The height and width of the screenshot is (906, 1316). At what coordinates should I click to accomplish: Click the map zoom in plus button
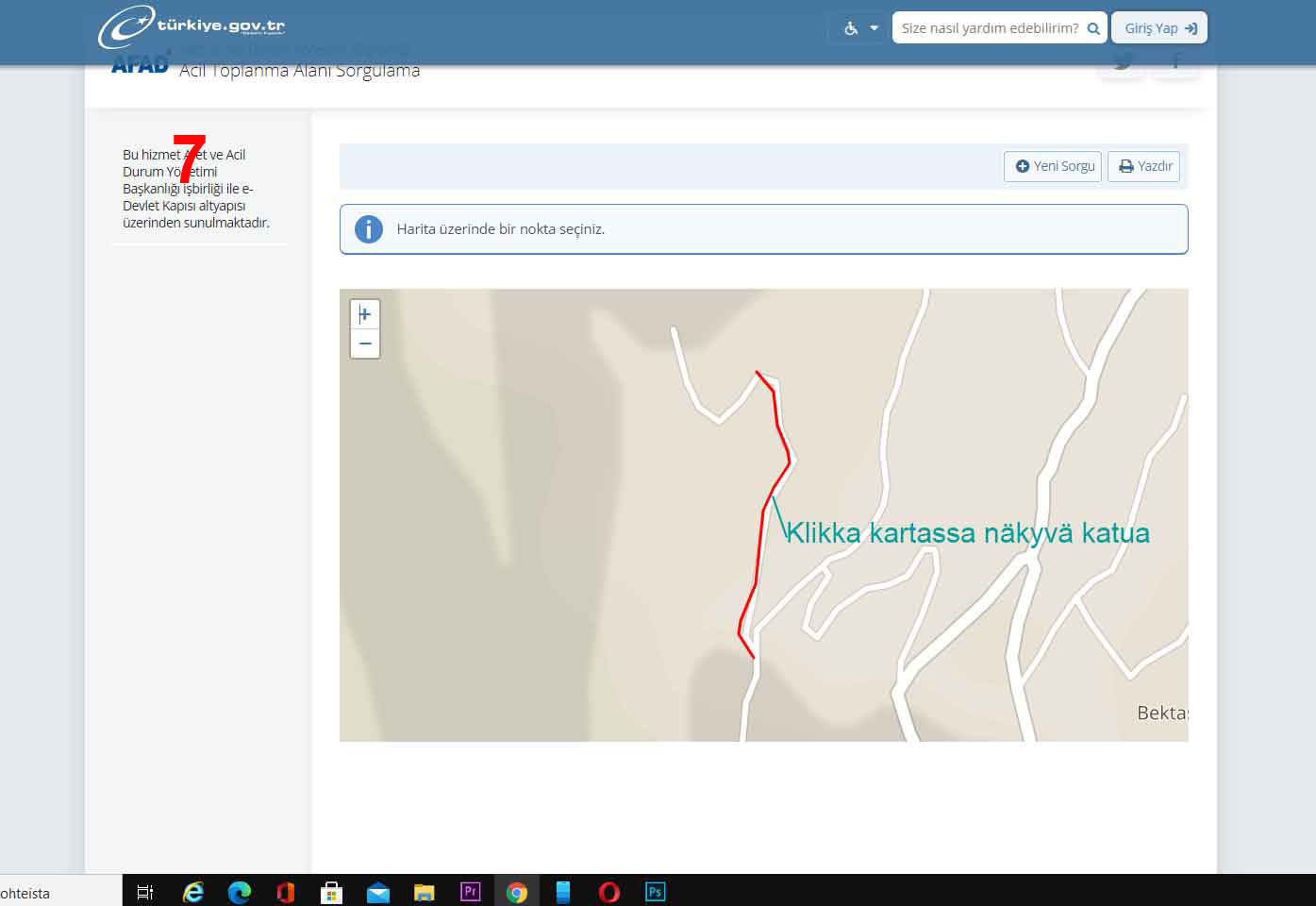[x=365, y=314]
